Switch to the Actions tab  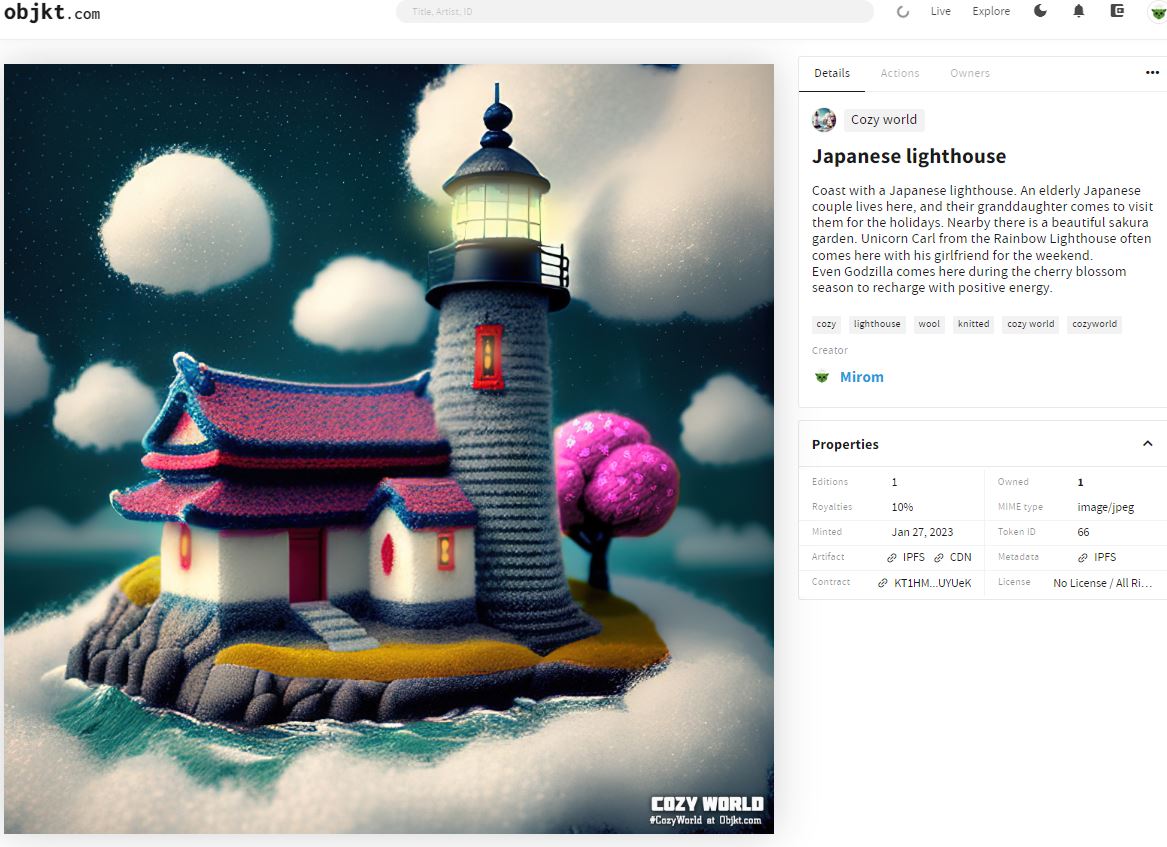(899, 72)
